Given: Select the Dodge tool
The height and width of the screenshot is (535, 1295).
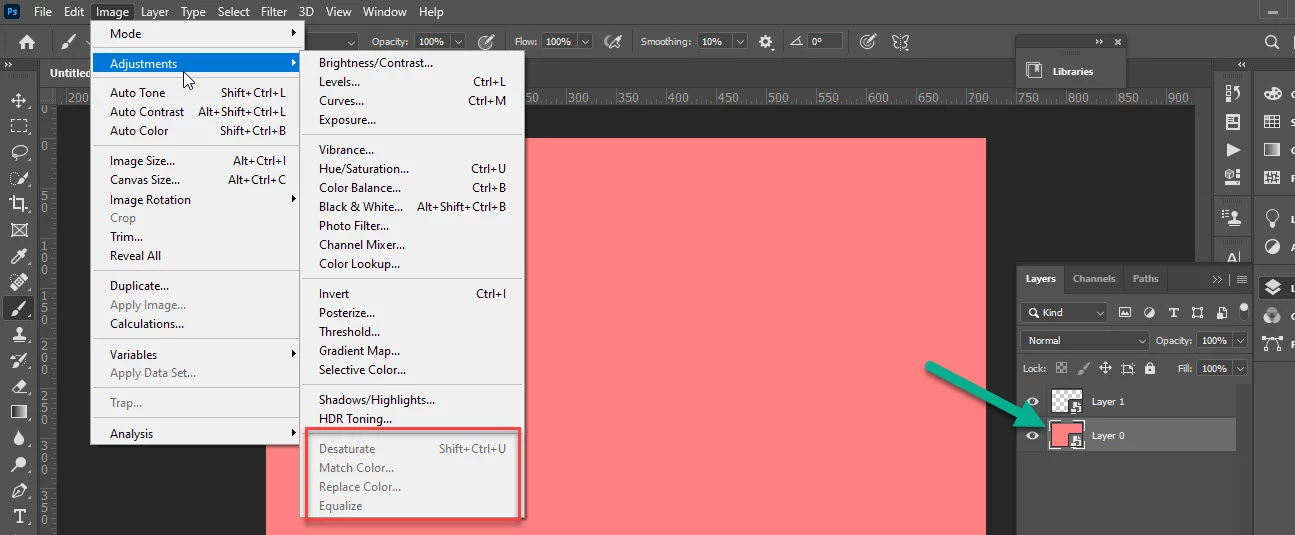Looking at the screenshot, I should tap(19, 464).
